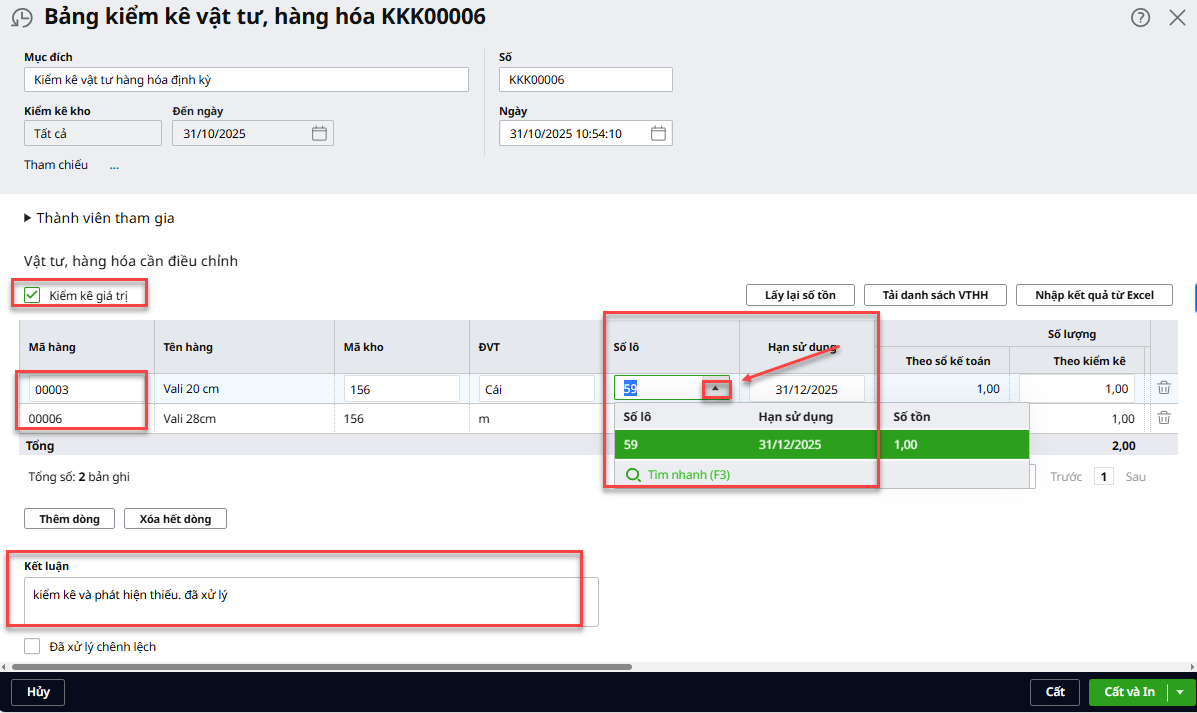The width and height of the screenshot is (1197, 713).
Task: Open the Cất và In dropdown arrow
Action: point(1180,692)
